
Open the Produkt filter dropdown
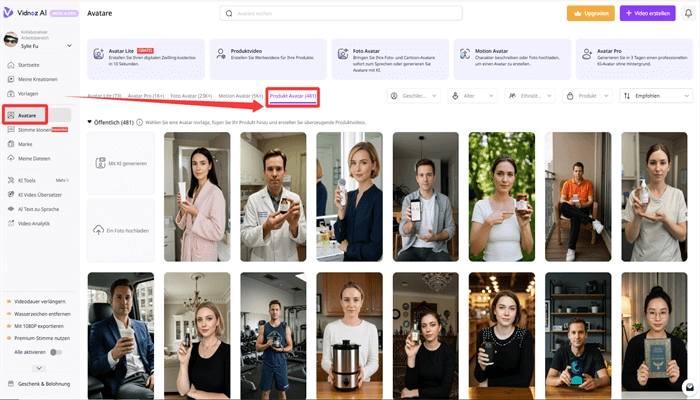587,96
